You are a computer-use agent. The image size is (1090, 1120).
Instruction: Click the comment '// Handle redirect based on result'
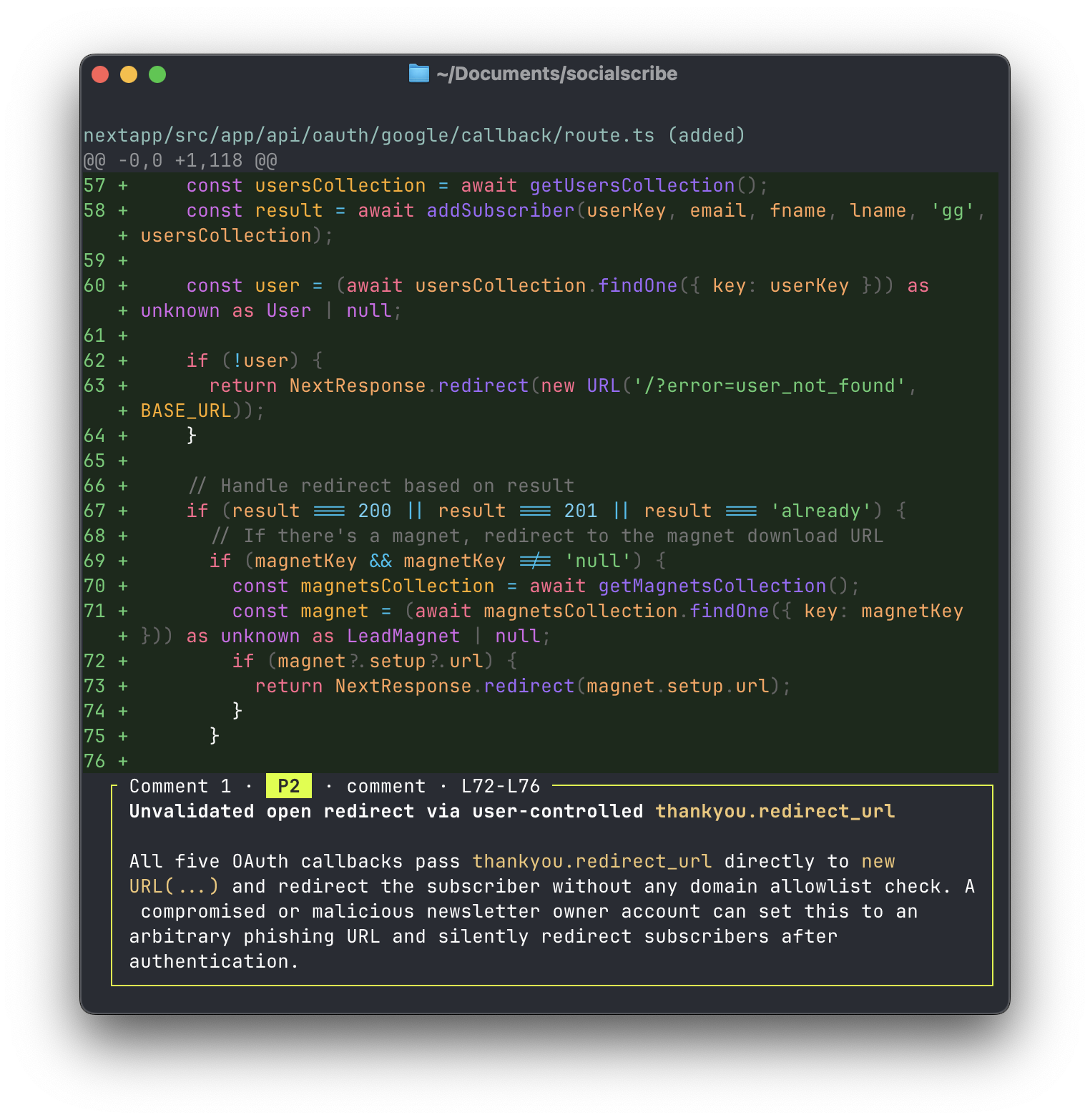point(380,486)
